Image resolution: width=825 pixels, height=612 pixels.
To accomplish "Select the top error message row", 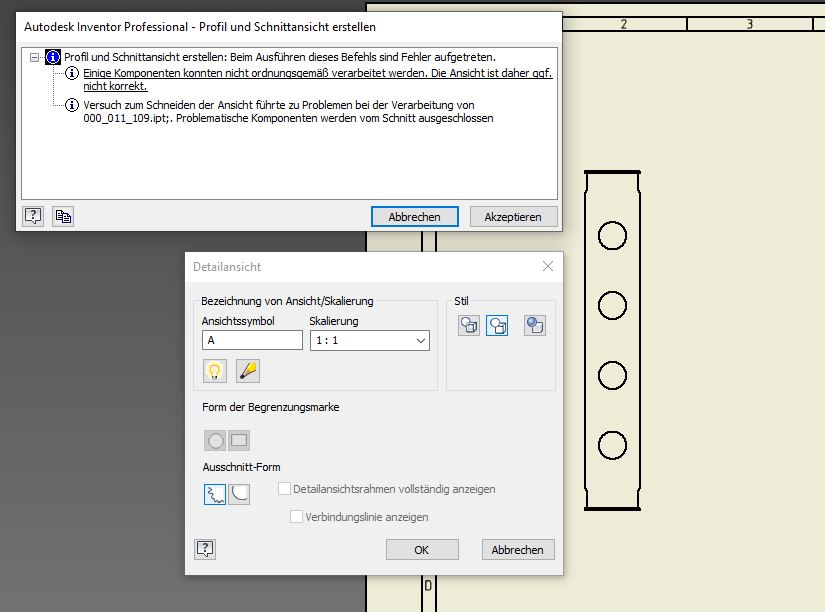I will pos(280,57).
